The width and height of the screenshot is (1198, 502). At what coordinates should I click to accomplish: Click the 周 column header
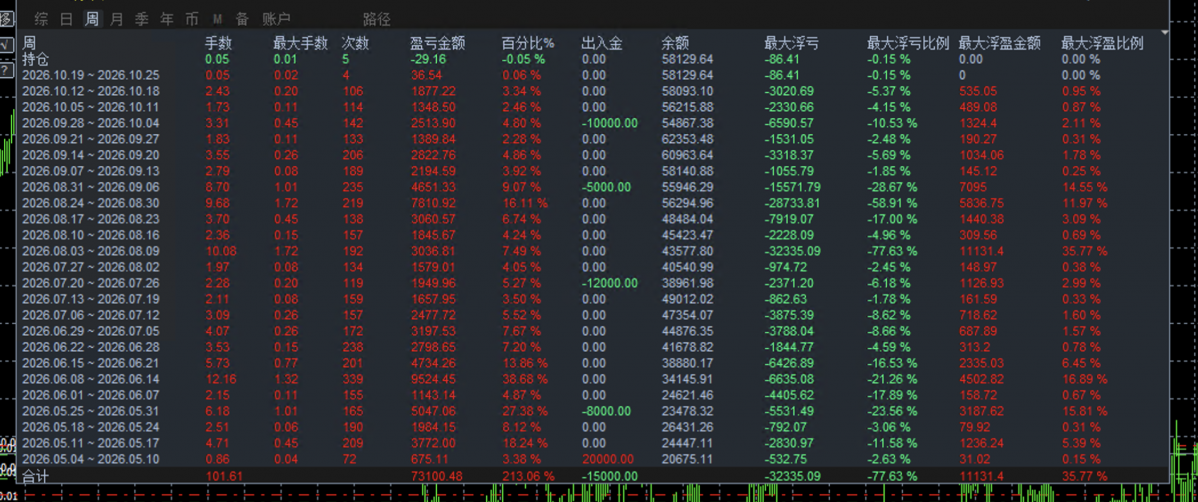(x=29, y=44)
